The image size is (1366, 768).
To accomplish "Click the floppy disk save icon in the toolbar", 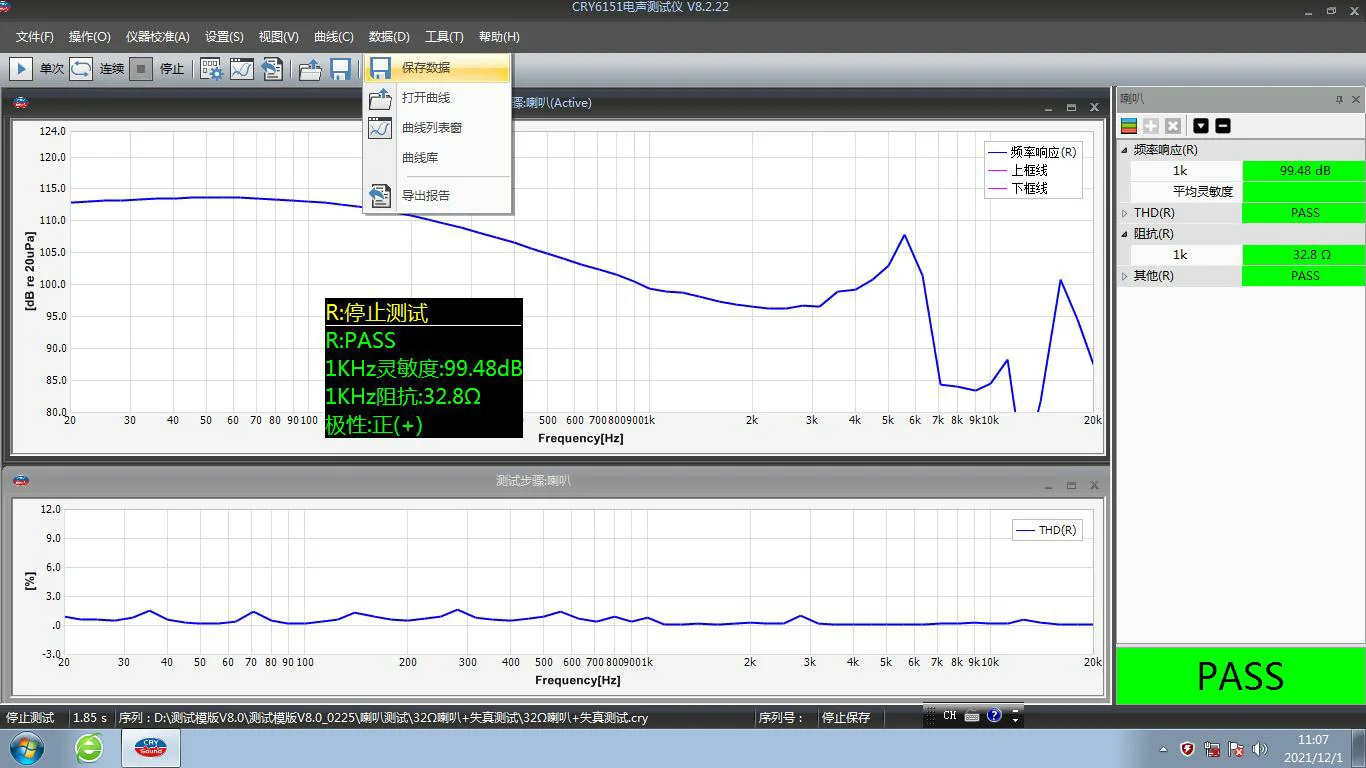I will point(340,69).
